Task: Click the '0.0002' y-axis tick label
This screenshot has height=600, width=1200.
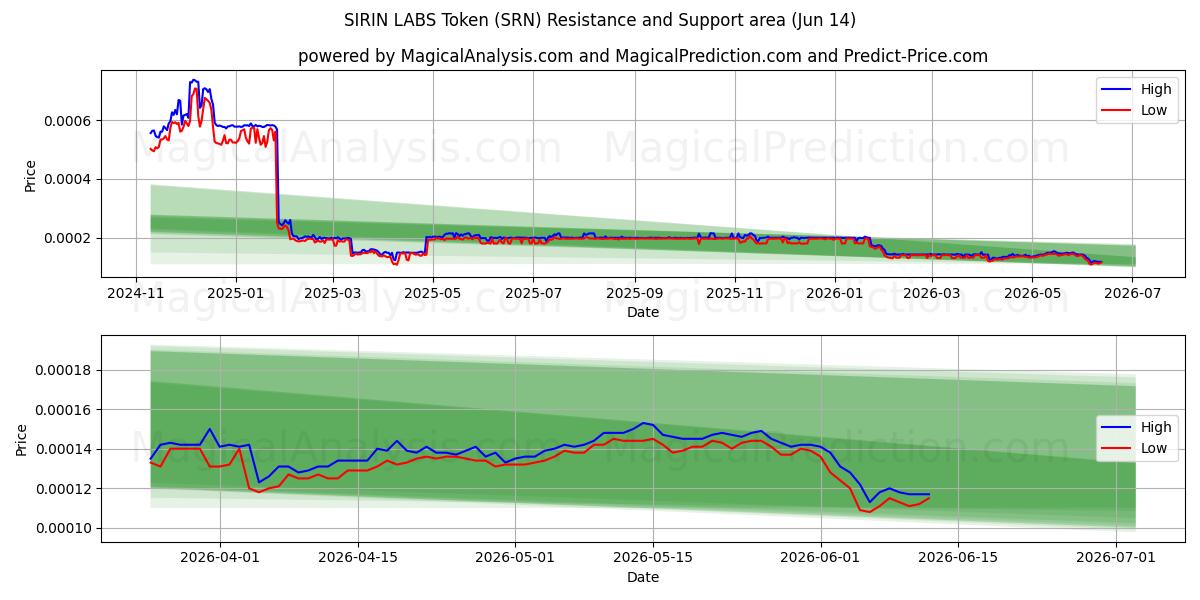Action: (x=69, y=238)
